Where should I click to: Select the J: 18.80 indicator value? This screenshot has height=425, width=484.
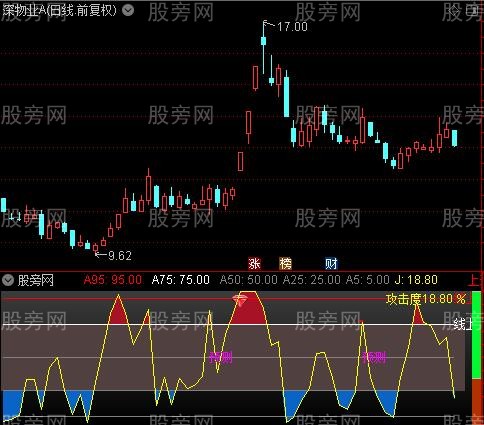[416, 280]
